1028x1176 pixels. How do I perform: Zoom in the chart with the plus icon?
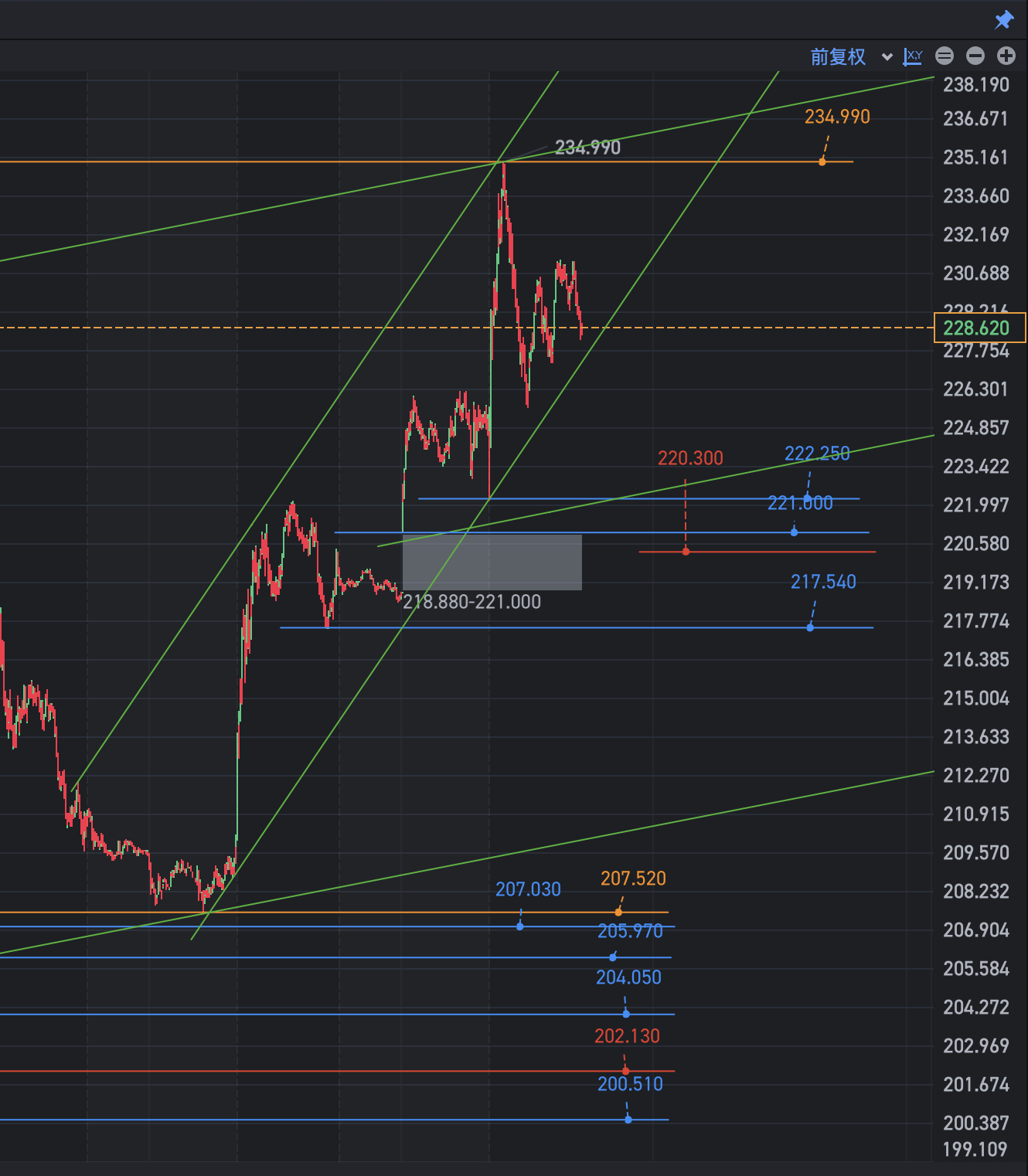(1006, 56)
